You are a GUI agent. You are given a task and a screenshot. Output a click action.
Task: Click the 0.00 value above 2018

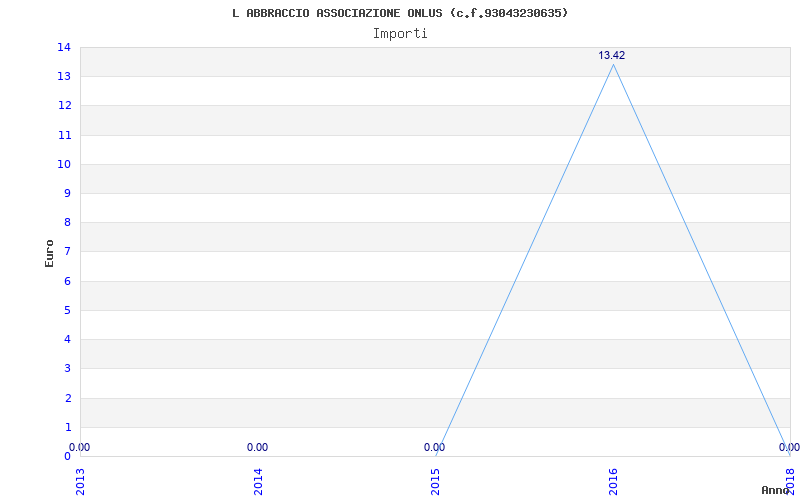pos(789,447)
